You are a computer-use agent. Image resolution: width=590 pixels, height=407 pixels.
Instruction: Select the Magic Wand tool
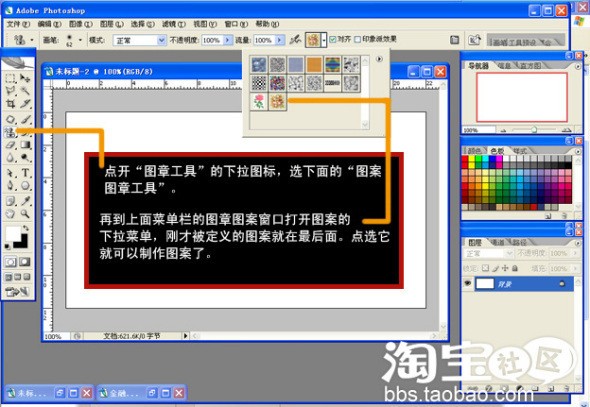[x=25, y=91]
